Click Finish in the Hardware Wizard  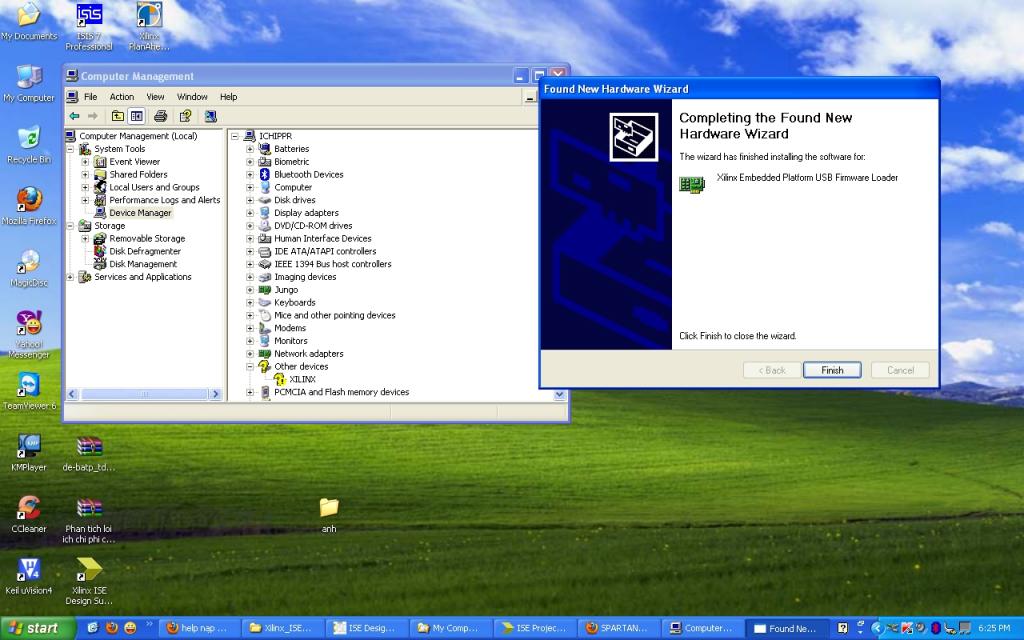(832, 370)
